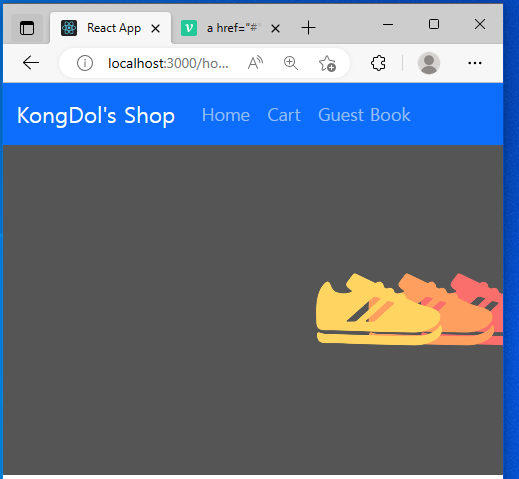Activate Read aloud icon
Screen dimensions: 519x479
255,63
